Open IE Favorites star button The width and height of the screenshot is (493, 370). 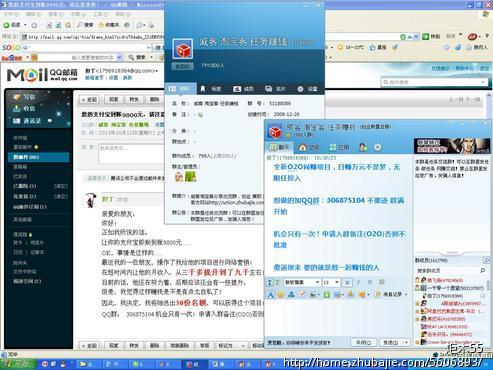[x=108, y=25]
